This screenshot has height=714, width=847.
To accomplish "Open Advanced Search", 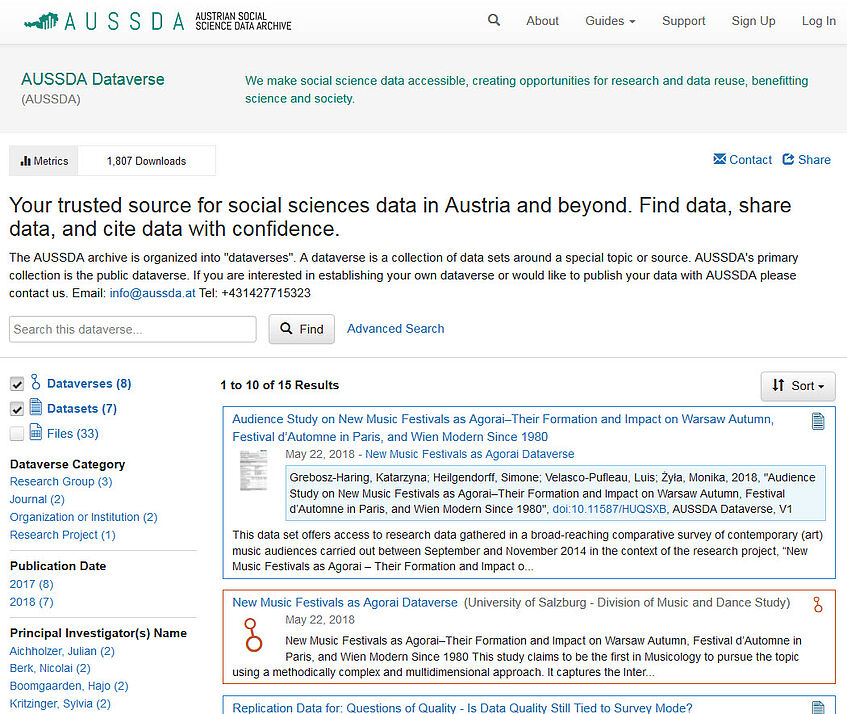I will [x=395, y=329].
